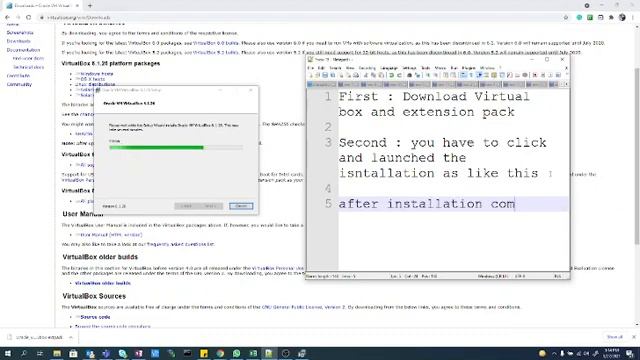
Task: Open Technical docs sidebar link
Action: 28,67
